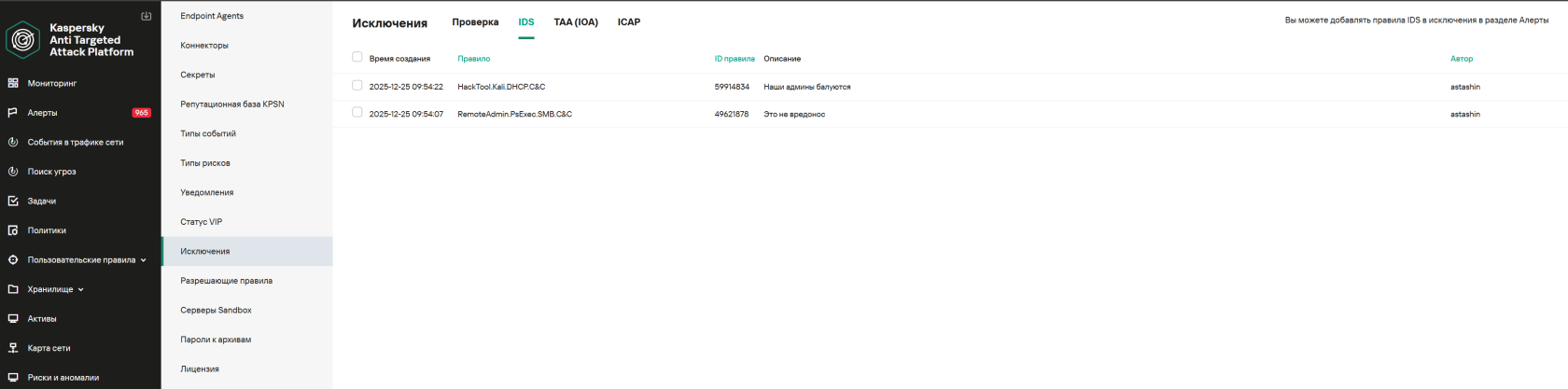Click the Kaspersky logo icon

22,40
